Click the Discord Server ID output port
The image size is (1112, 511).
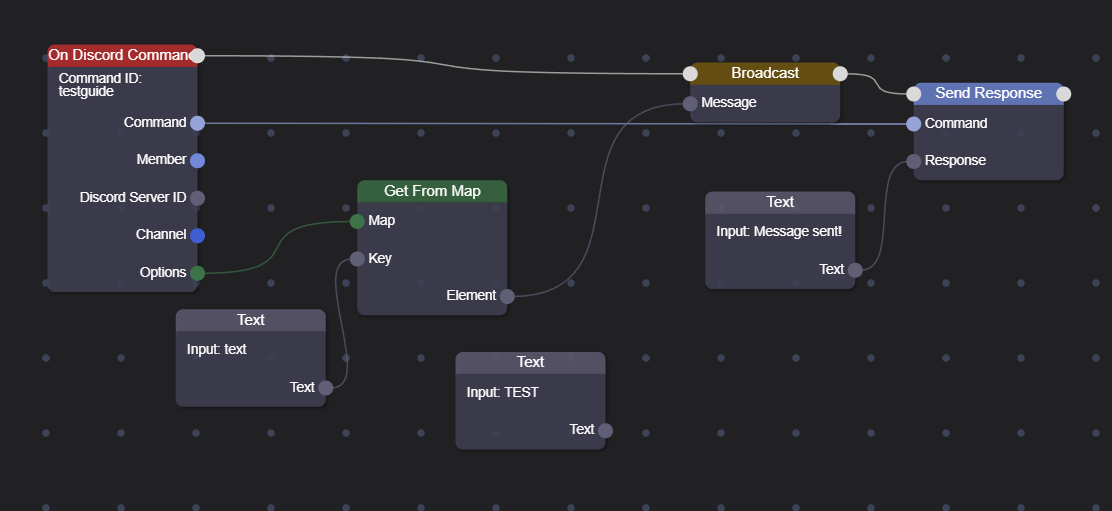pos(197,198)
